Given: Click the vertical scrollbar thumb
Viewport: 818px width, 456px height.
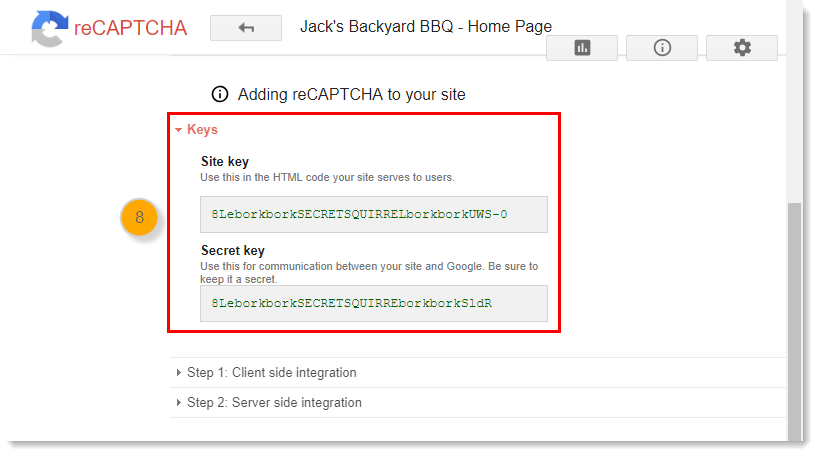Looking at the screenshot, I should pyautogui.click(x=795, y=320).
